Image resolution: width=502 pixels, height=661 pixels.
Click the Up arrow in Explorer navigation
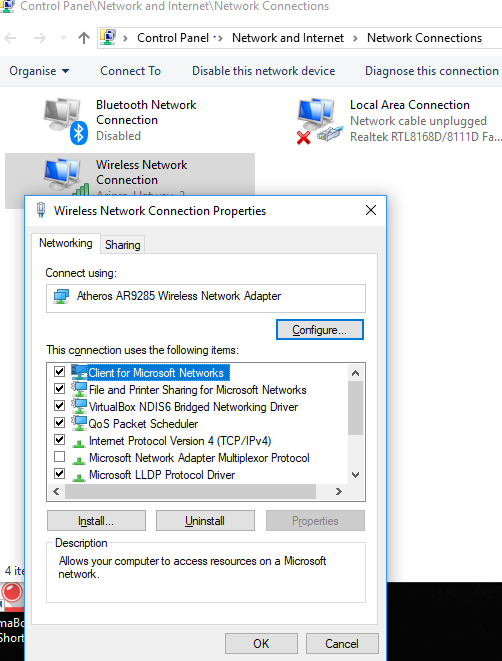click(84, 38)
